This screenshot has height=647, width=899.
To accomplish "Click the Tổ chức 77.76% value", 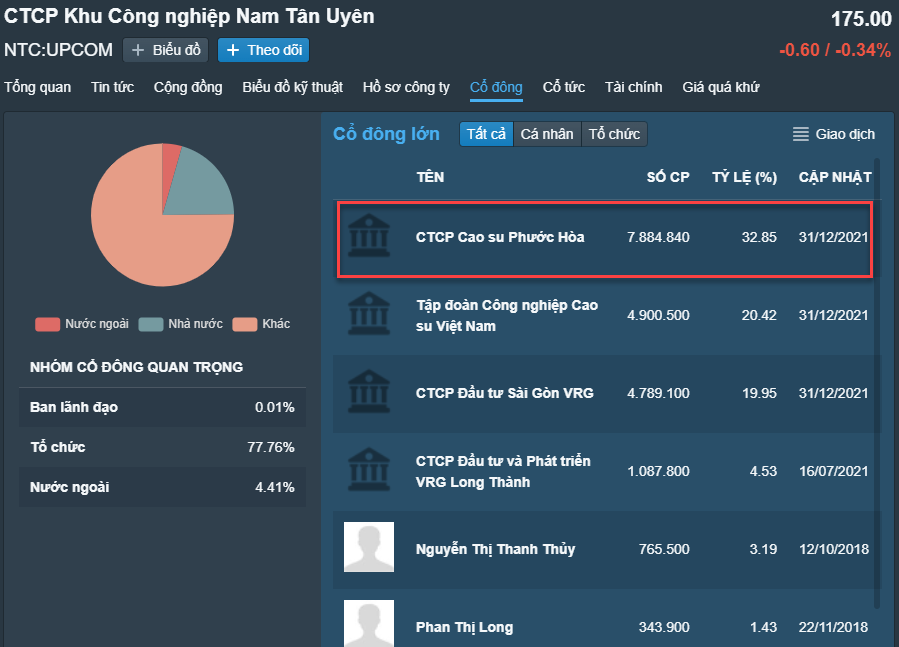I will click(271, 447).
